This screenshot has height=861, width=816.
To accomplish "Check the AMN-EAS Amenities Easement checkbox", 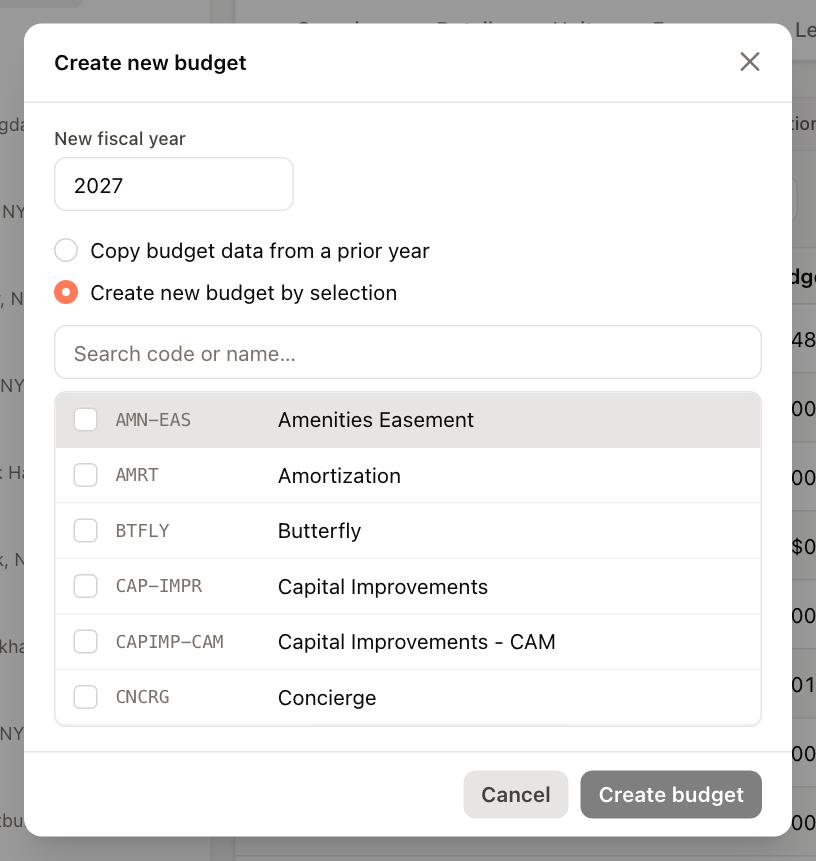I will [x=86, y=420].
